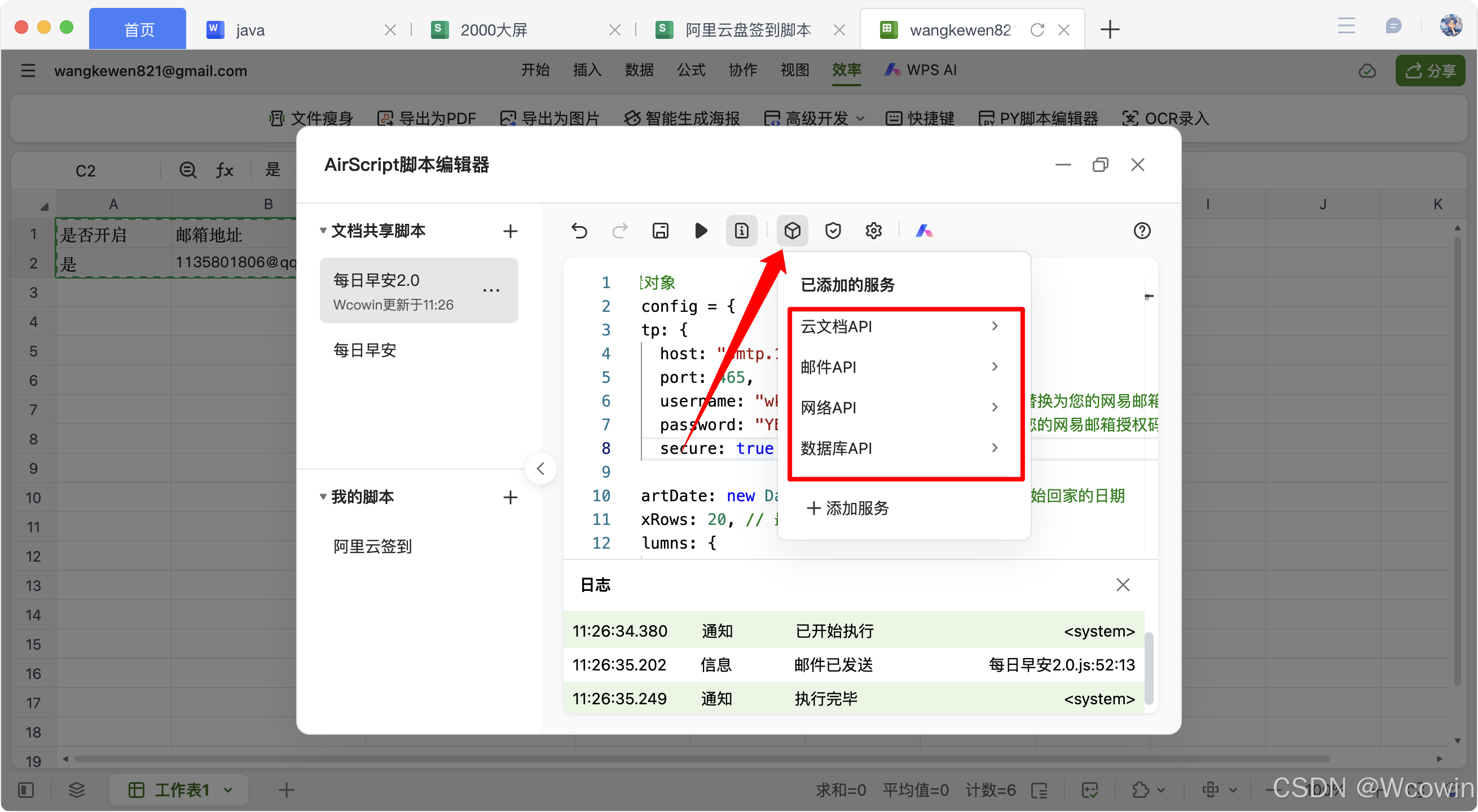Save the script with the floppy icon
Image resolution: width=1478 pixels, height=812 pixels.
pos(661,231)
